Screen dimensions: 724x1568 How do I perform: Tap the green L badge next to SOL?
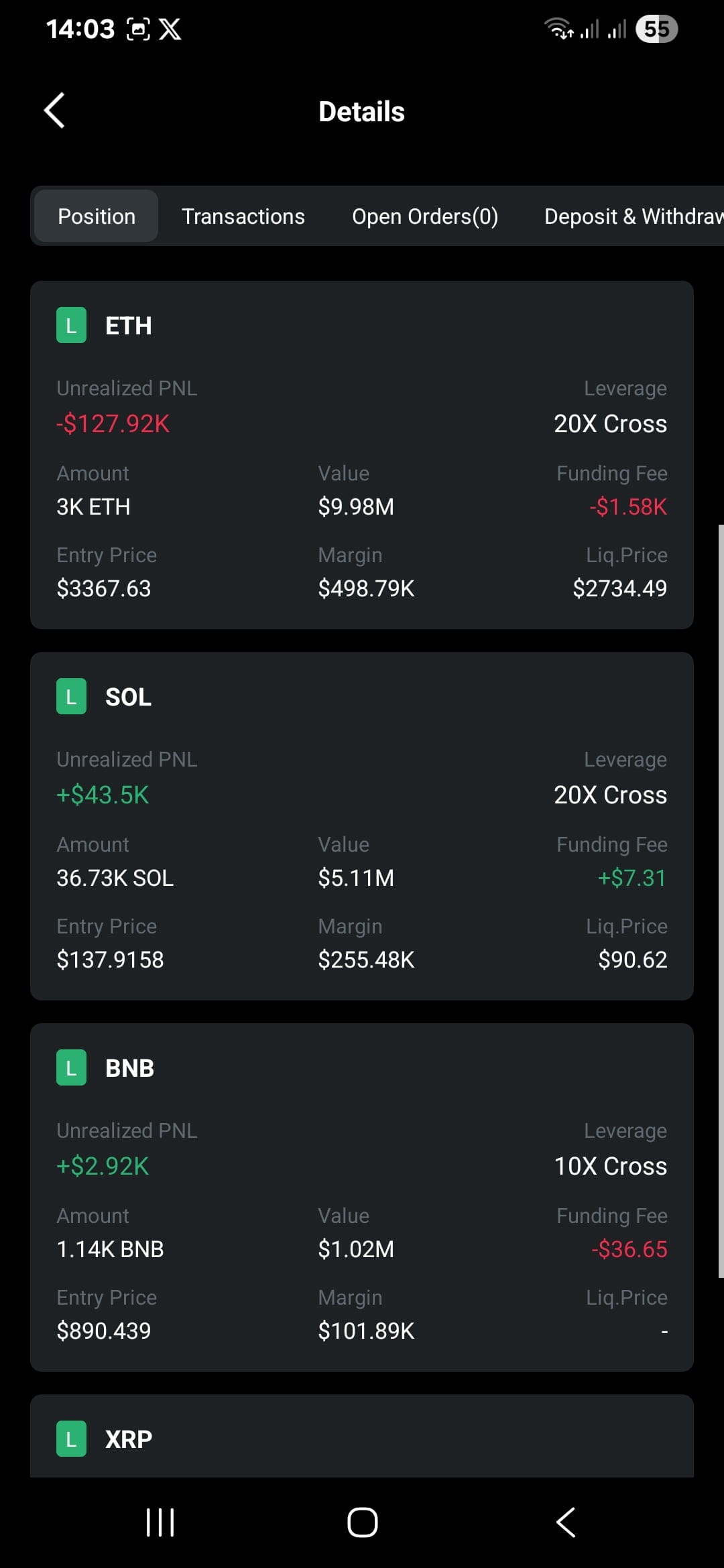pos(71,696)
